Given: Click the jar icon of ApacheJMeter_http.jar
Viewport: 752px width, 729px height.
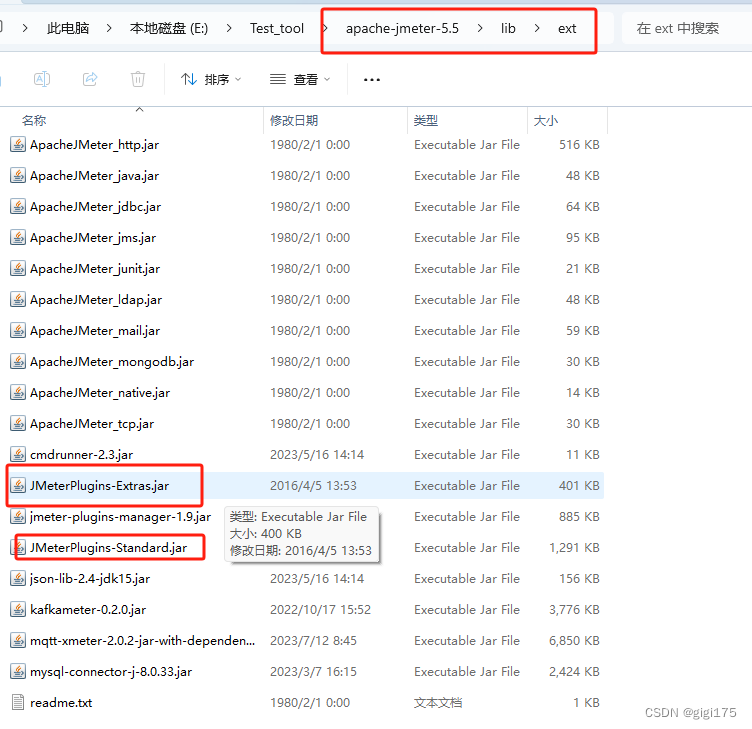Looking at the screenshot, I should (18, 144).
